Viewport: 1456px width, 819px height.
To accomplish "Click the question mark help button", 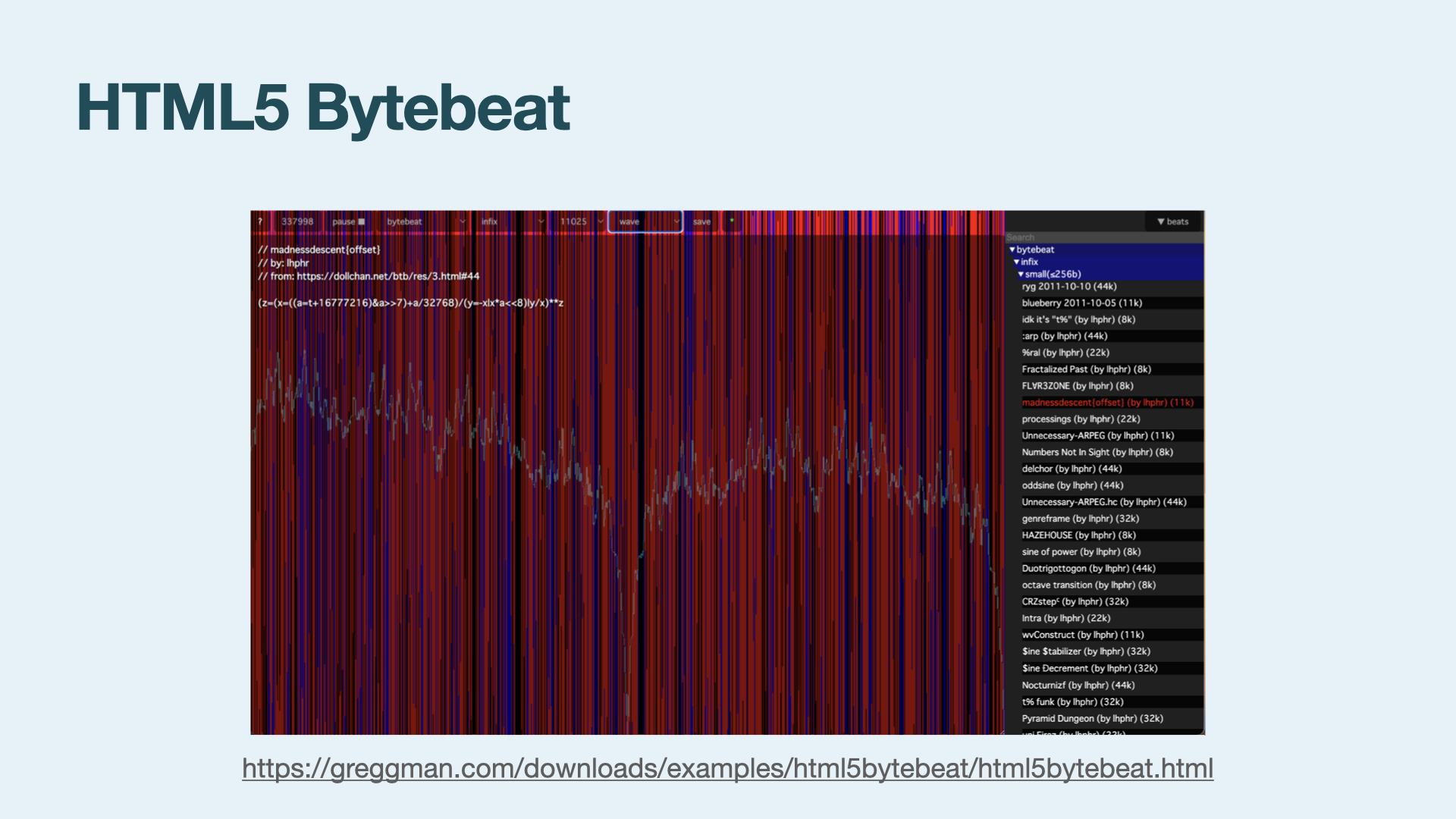I will pos(260,221).
